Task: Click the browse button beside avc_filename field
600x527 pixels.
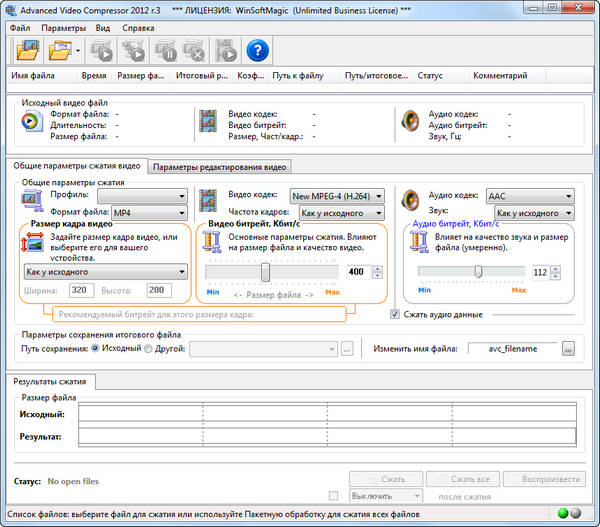Action: (x=568, y=349)
